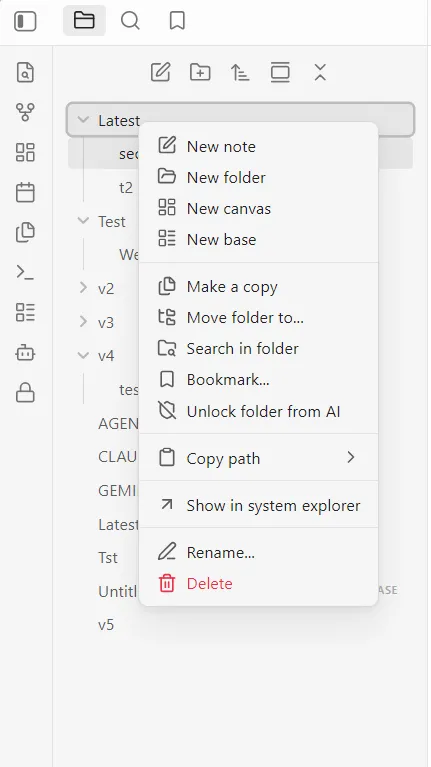The image size is (431, 767).
Task: Open the root-level Latest file below GEMI
Action: click(x=118, y=524)
